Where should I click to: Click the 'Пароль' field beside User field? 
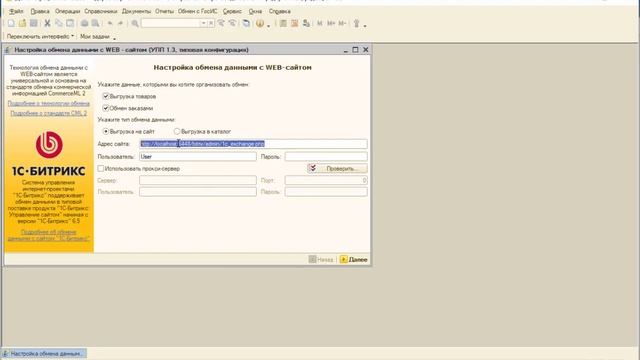[326, 156]
